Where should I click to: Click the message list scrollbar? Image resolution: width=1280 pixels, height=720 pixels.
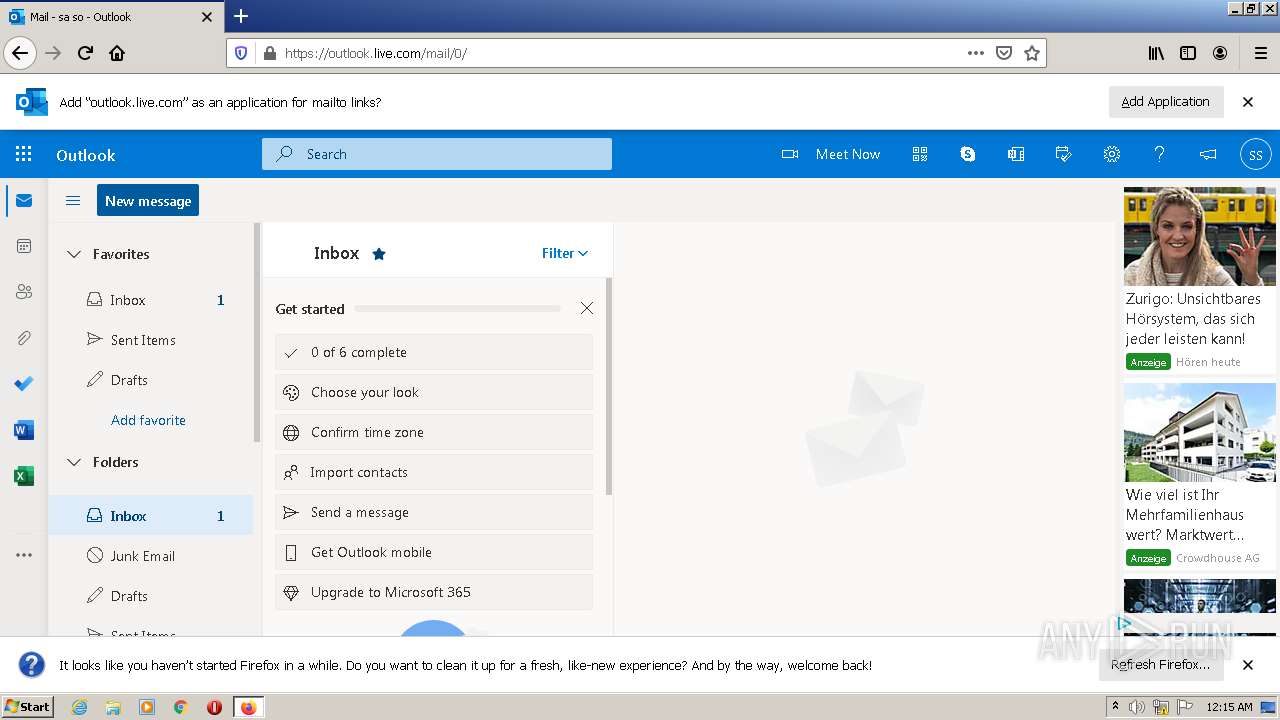click(x=609, y=386)
